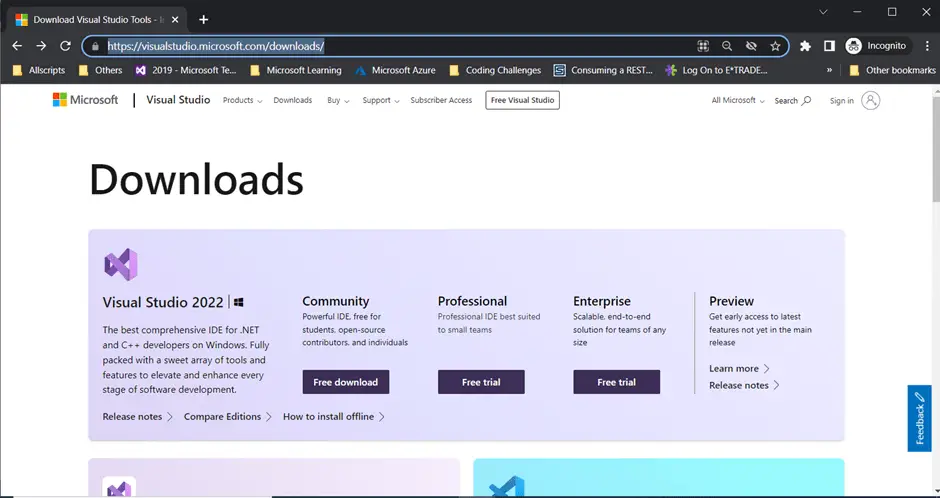Open the site Search
940x498 pixels.
793,101
